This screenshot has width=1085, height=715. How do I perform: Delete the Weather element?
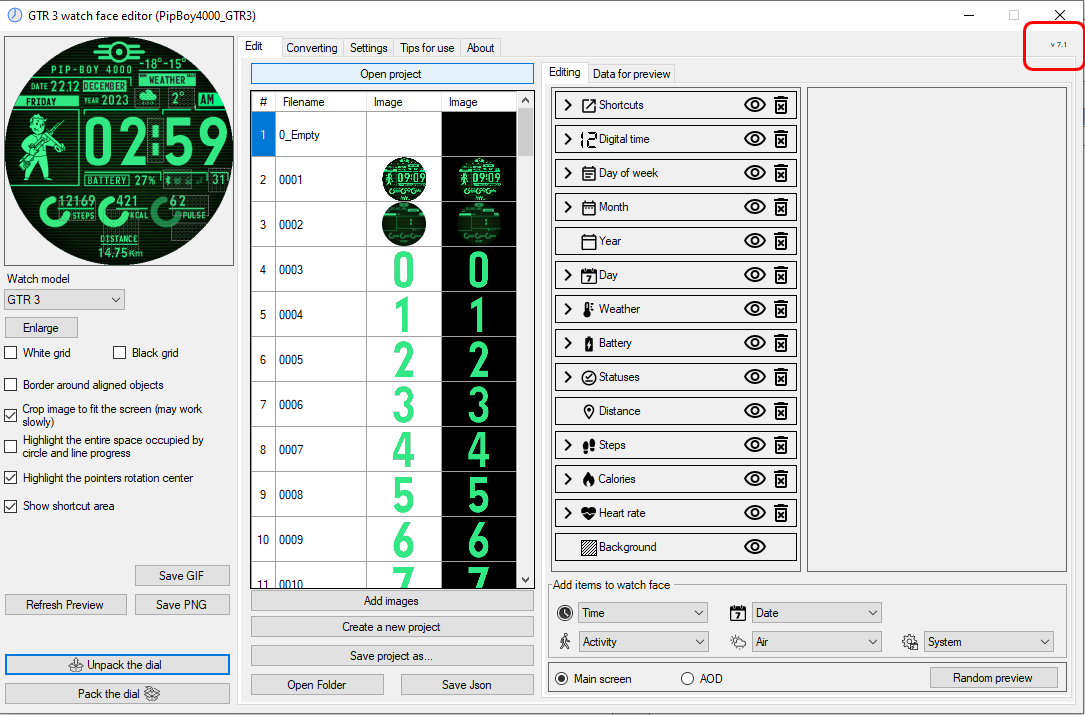coord(781,309)
